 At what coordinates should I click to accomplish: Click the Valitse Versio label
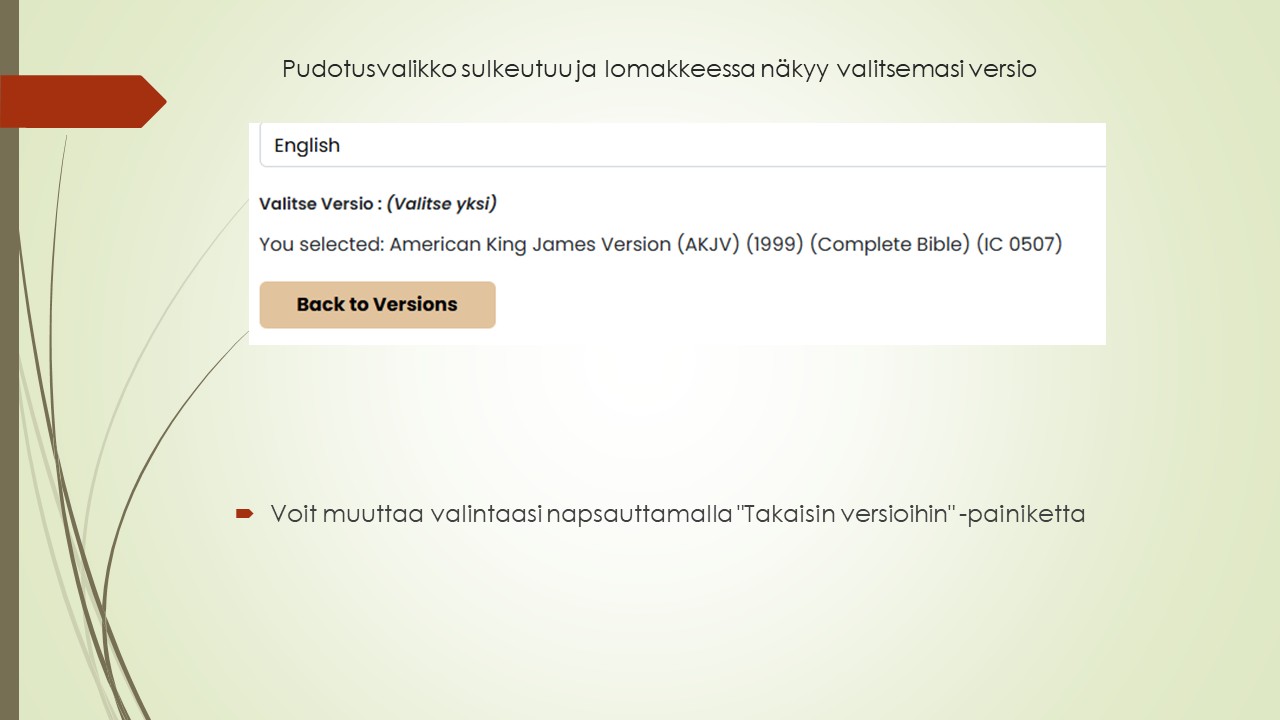click(x=320, y=204)
